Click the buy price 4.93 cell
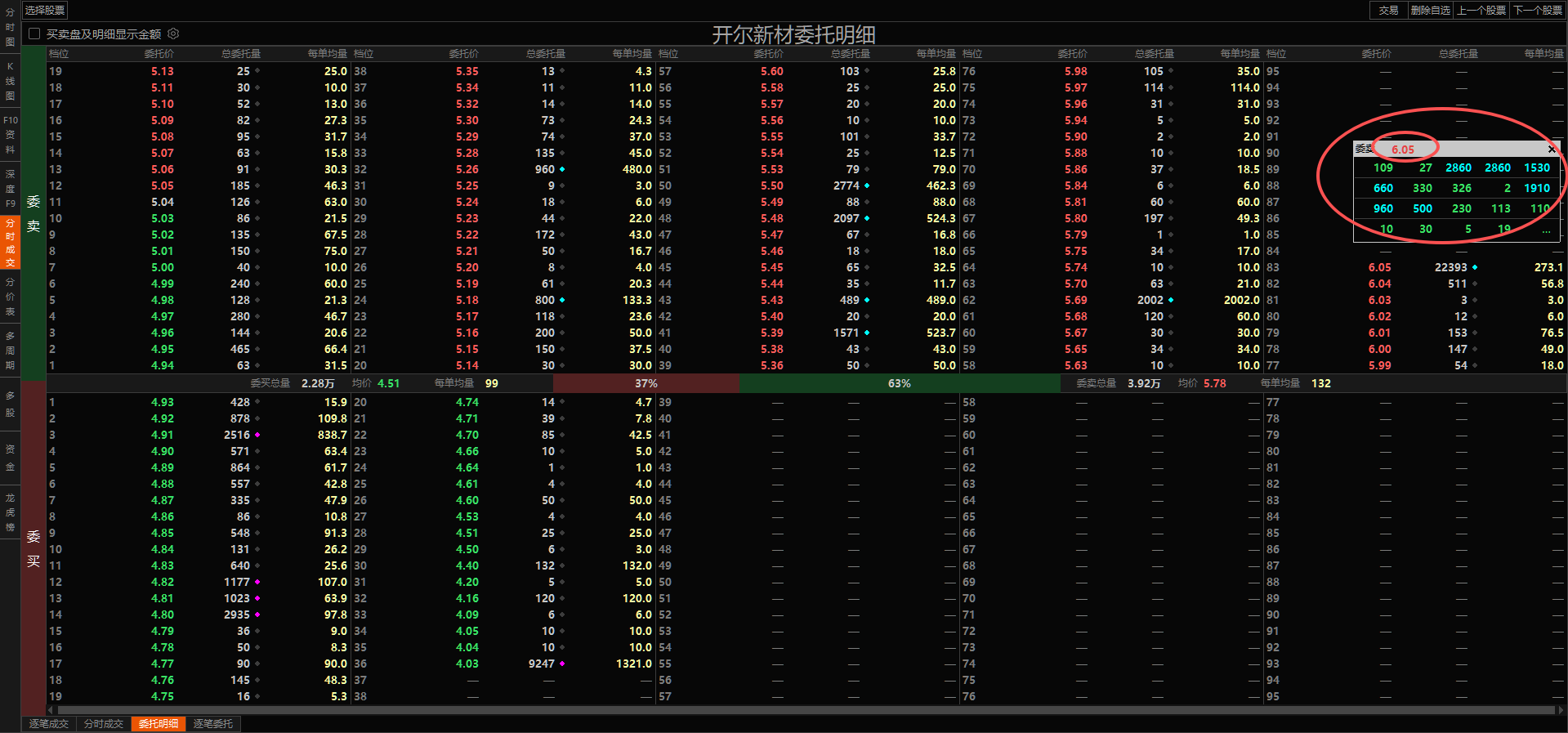The image size is (1568, 733). click(162, 402)
